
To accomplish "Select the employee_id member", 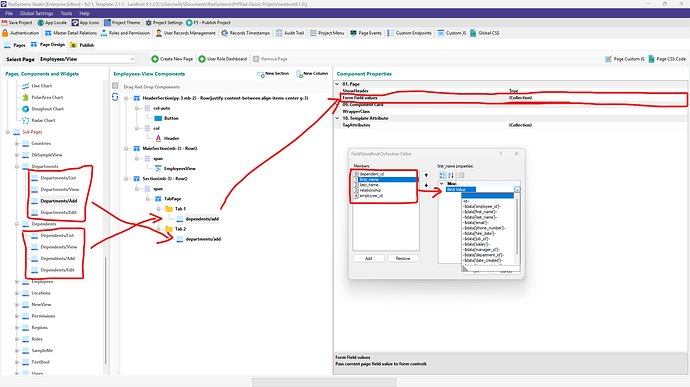I will [371, 195].
